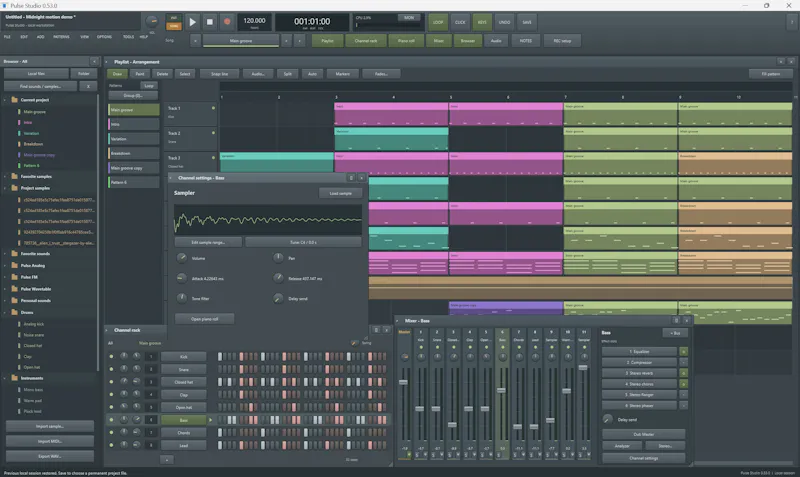Collapse the Browser panel arrow button
800x477 pixels.
click(x=94, y=61)
